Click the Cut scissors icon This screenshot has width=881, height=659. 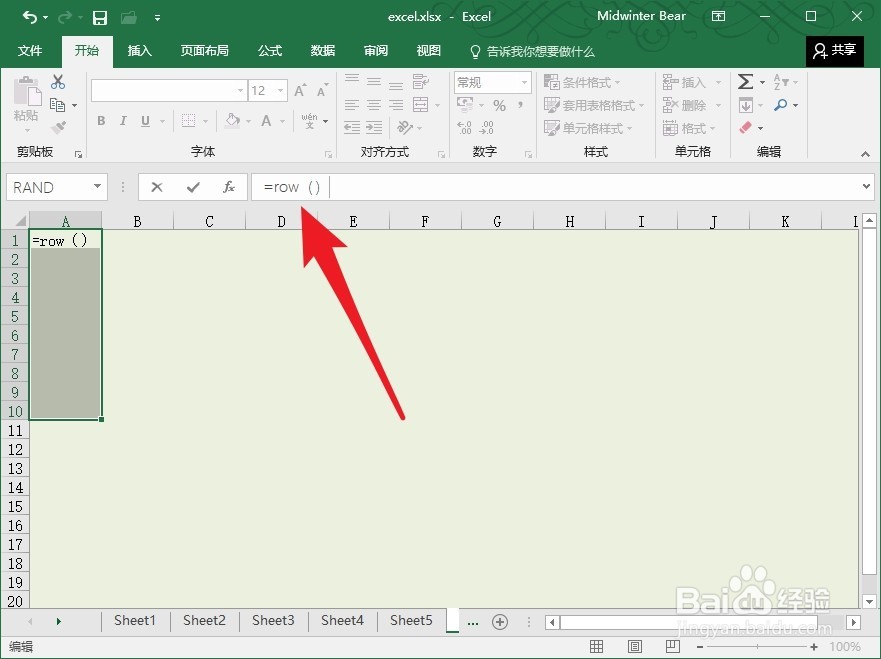click(x=58, y=82)
